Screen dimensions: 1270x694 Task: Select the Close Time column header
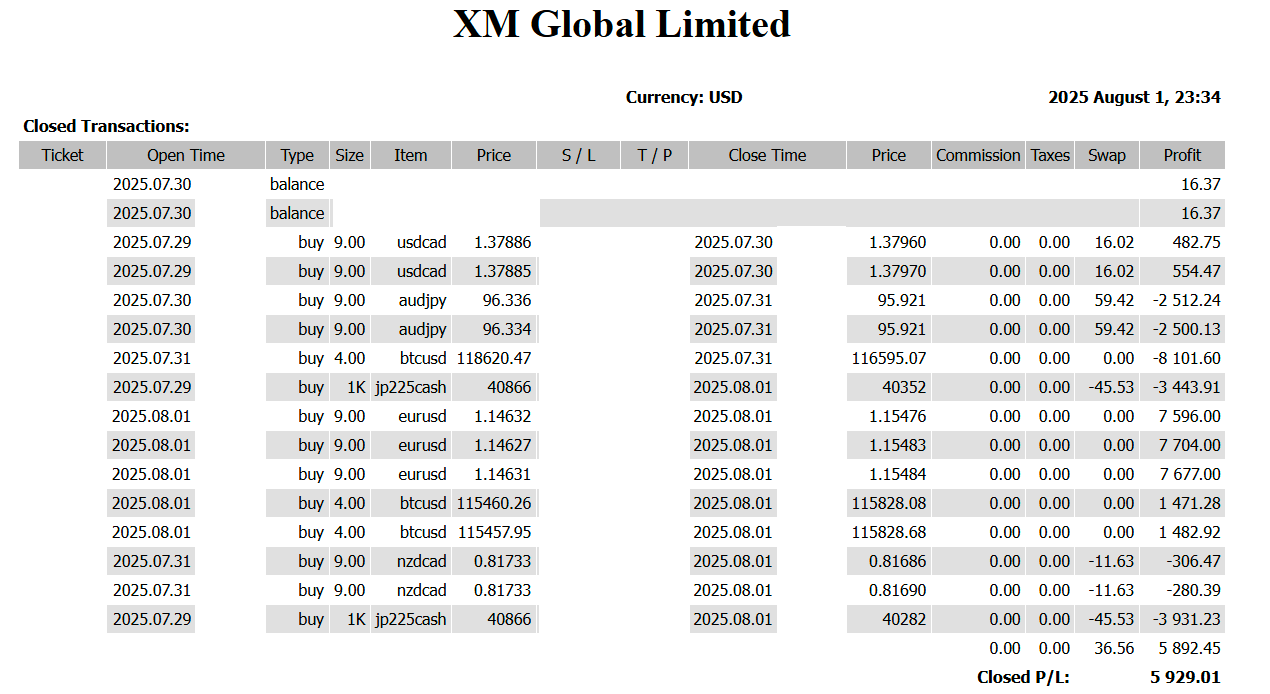tap(767, 155)
